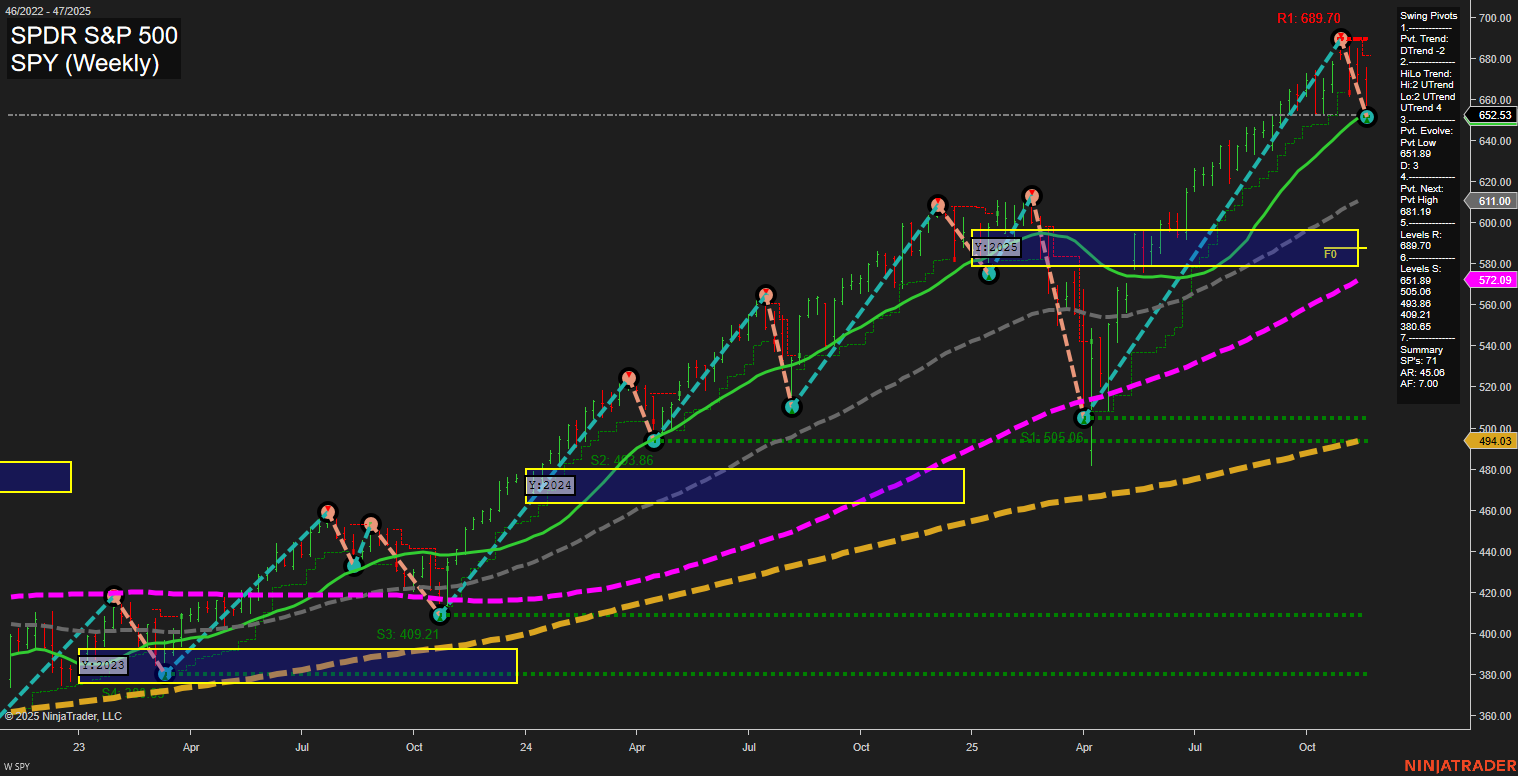Click the Swing Pivots info panel heading
This screenshot has height=776, width=1518.
(x=1428, y=16)
